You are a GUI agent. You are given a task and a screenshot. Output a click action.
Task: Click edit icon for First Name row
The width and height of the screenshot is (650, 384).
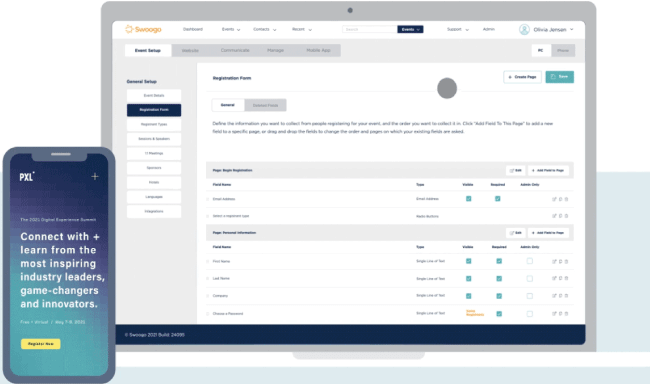(554, 261)
